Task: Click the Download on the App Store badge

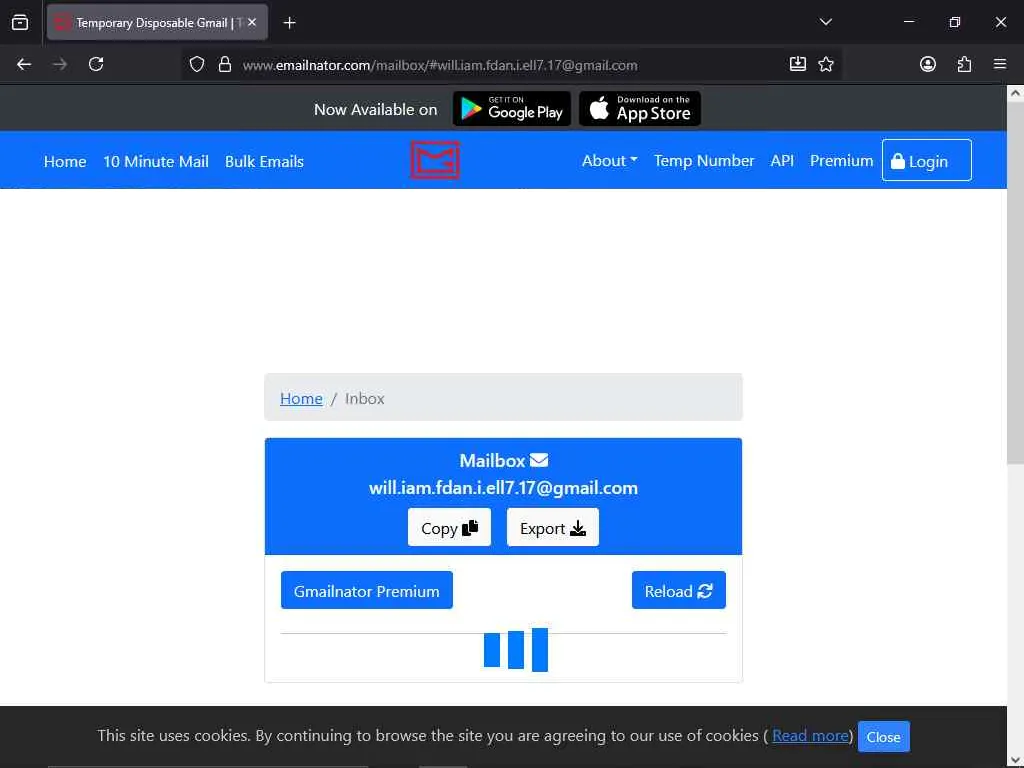Action: click(x=640, y=108)
